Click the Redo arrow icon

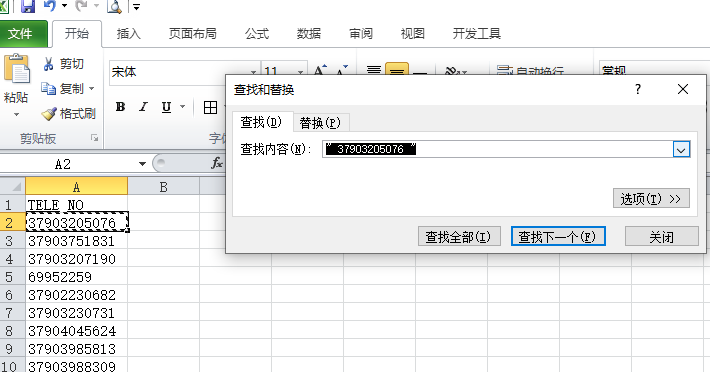(82, 5)
